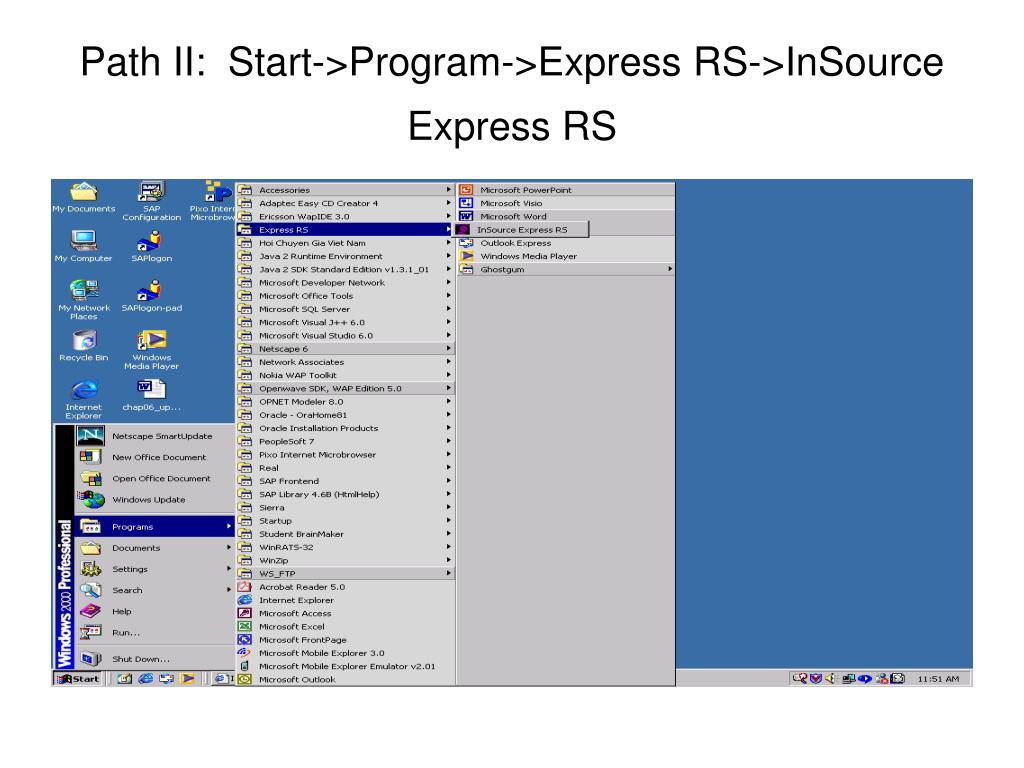Open the Recycle Bin icon
Image resolution: width=1024 pixels, height=768 pixels.
[84, 345]
